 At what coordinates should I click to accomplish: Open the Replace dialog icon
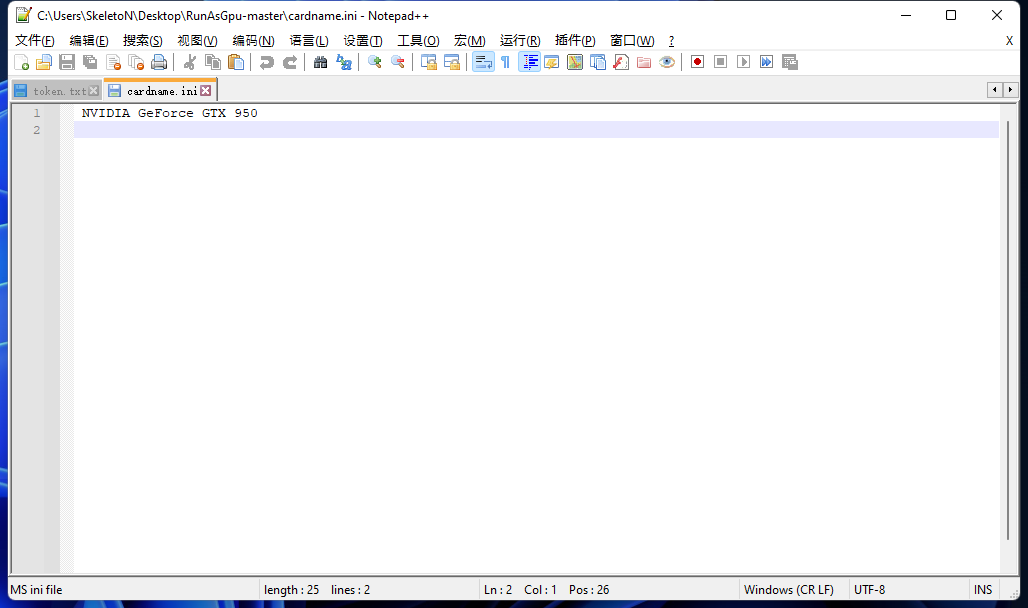click(x=344, y=62)
